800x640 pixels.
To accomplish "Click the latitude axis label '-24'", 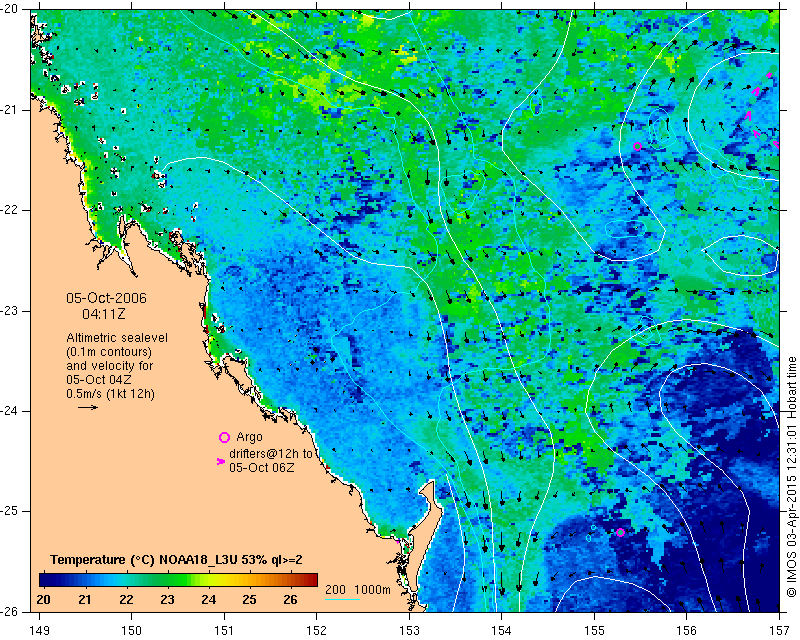I will click(9, 411).
